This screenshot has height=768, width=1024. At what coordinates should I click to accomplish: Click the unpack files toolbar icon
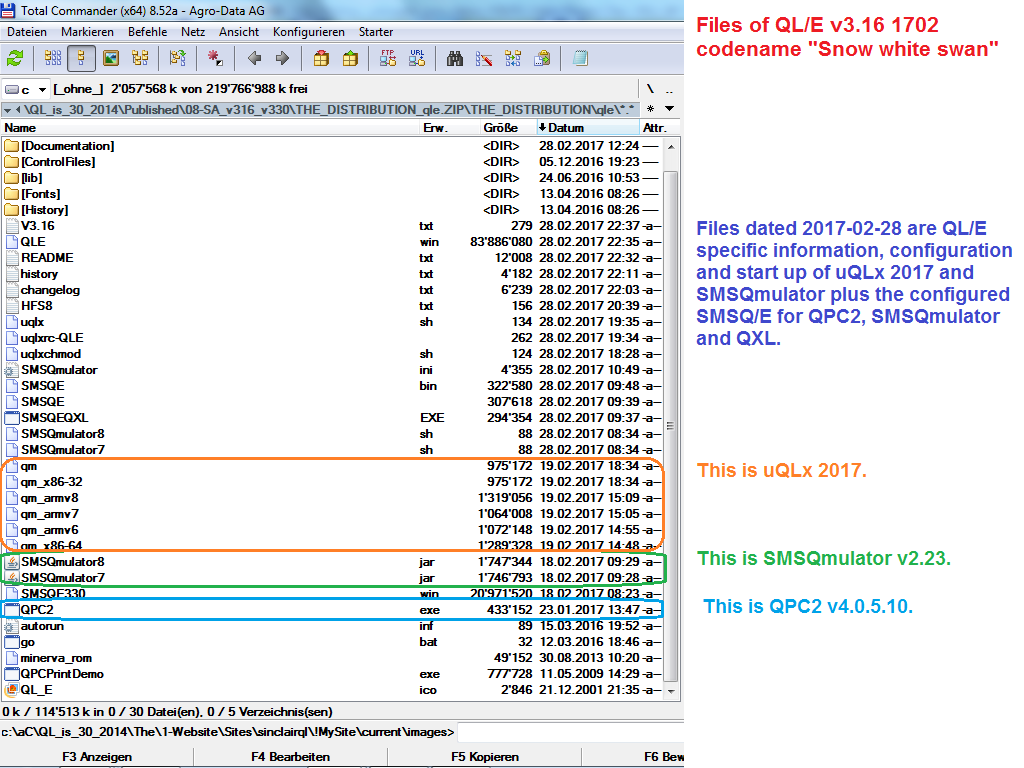pyautogui.click(x=350, y=58)
